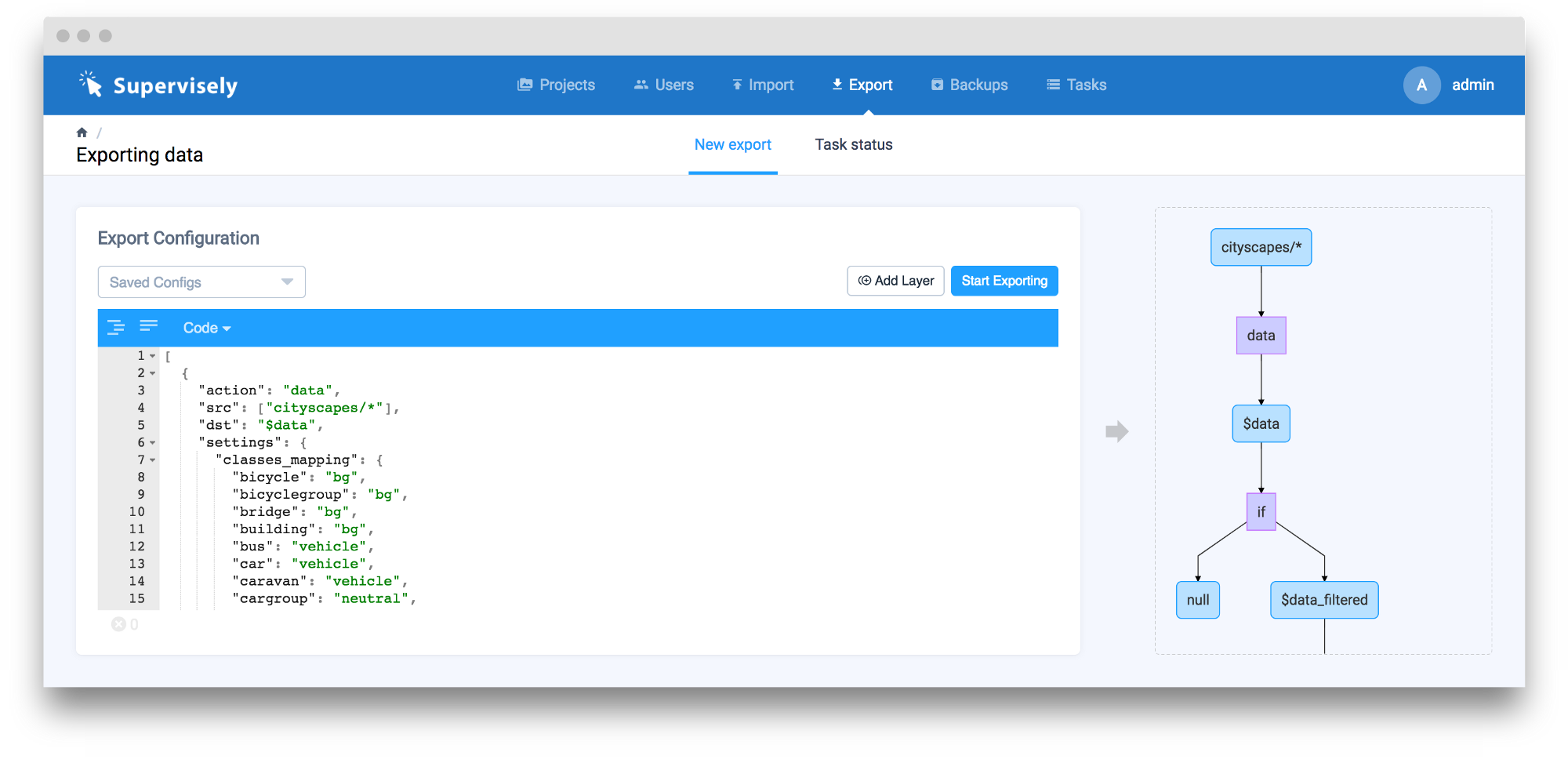Screen dimensions: 1568x763
Task: Click the "classes_mapping" key in code
Action: pos(287,460)
